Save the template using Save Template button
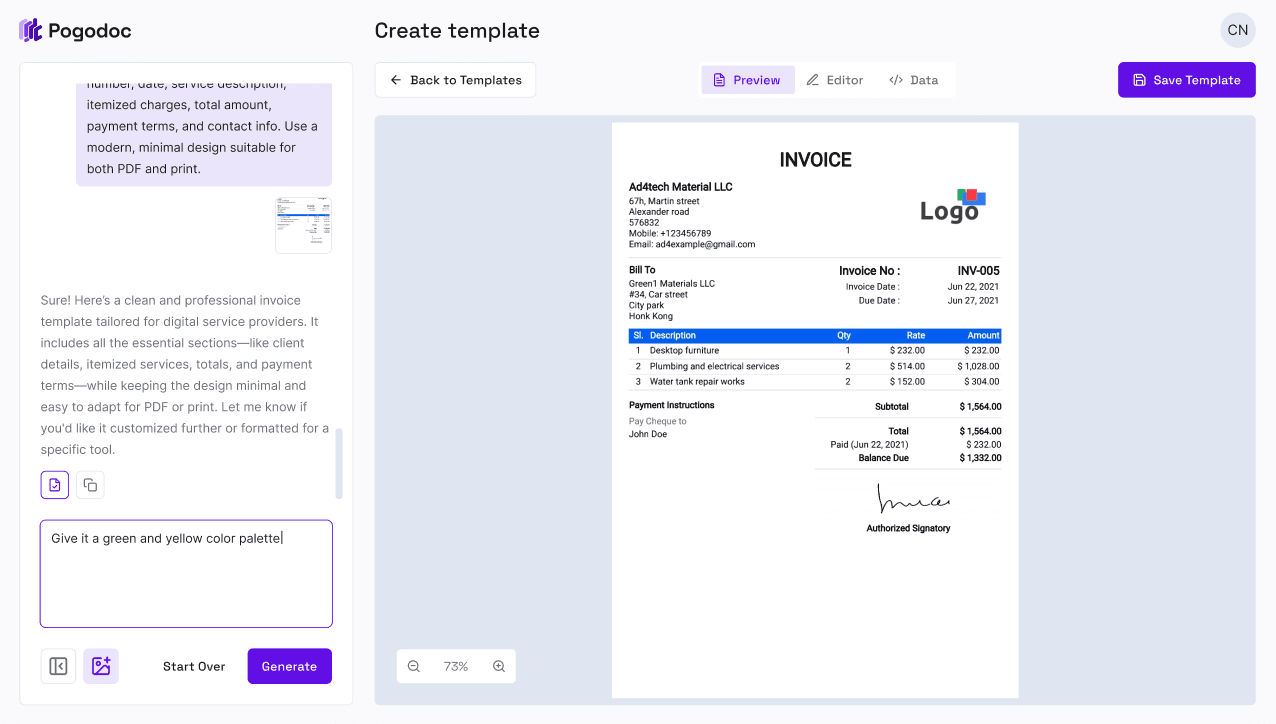 click(x=1186, y=79)
